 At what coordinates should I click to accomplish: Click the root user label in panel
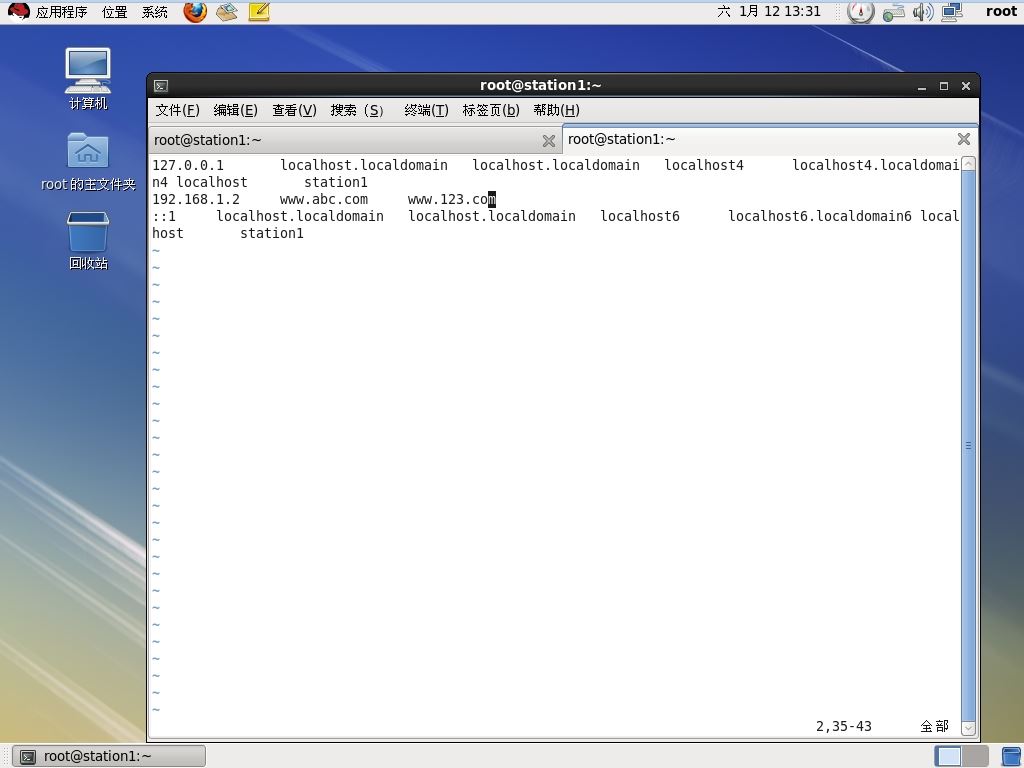point(1001,11)
